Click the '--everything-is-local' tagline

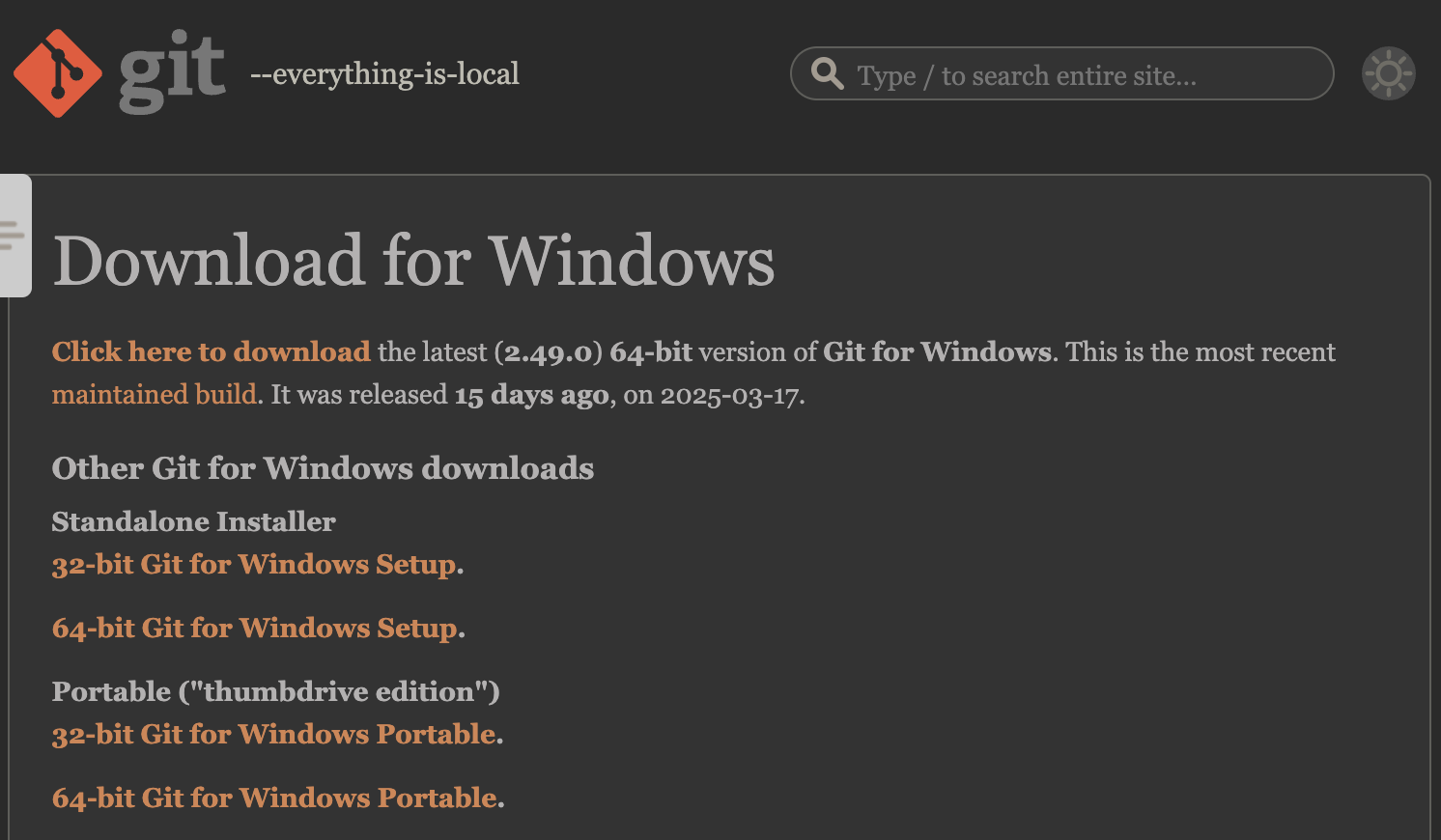pos(384,73)
